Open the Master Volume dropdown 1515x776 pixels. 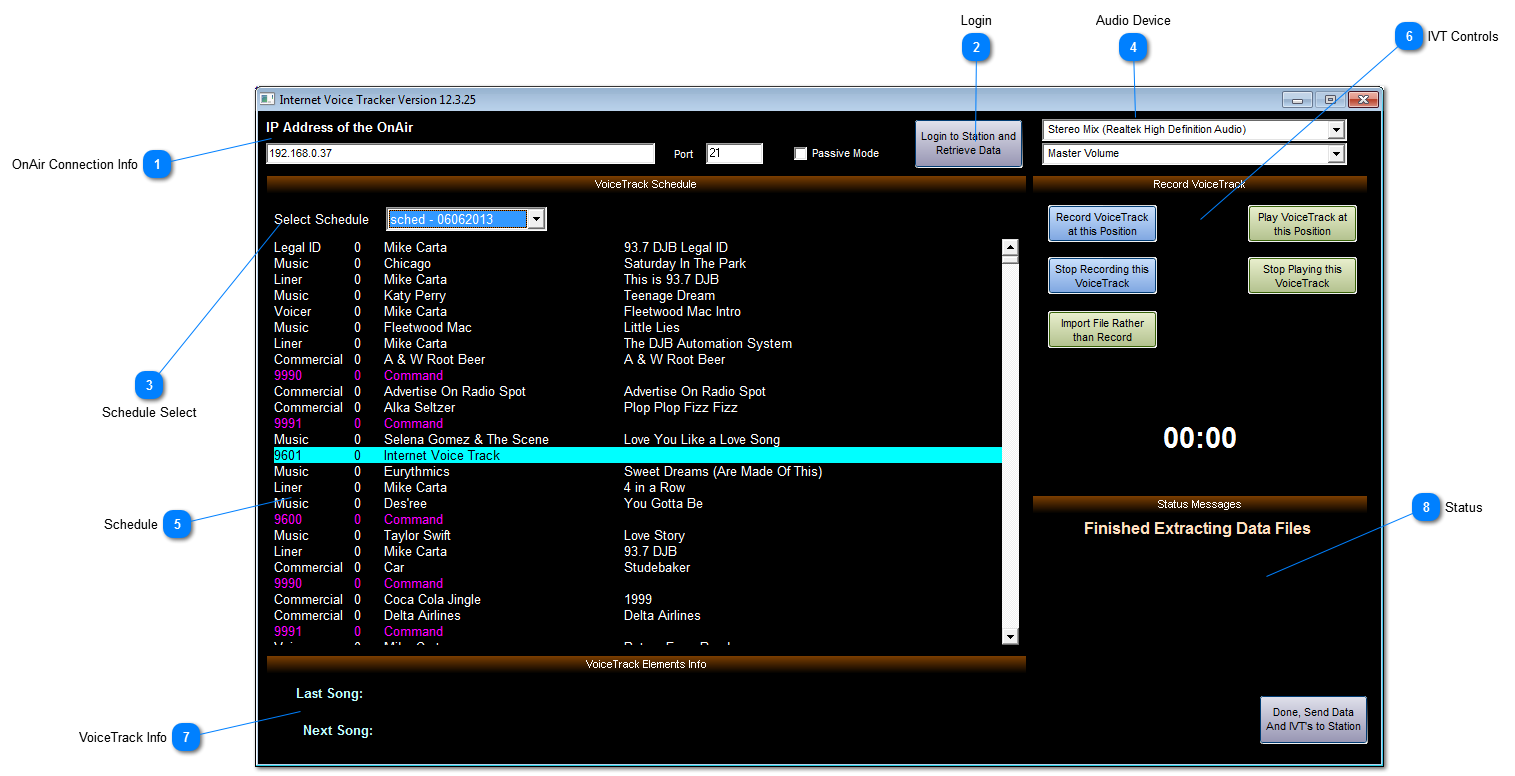pyautogui.click(x=1335, y=154)
